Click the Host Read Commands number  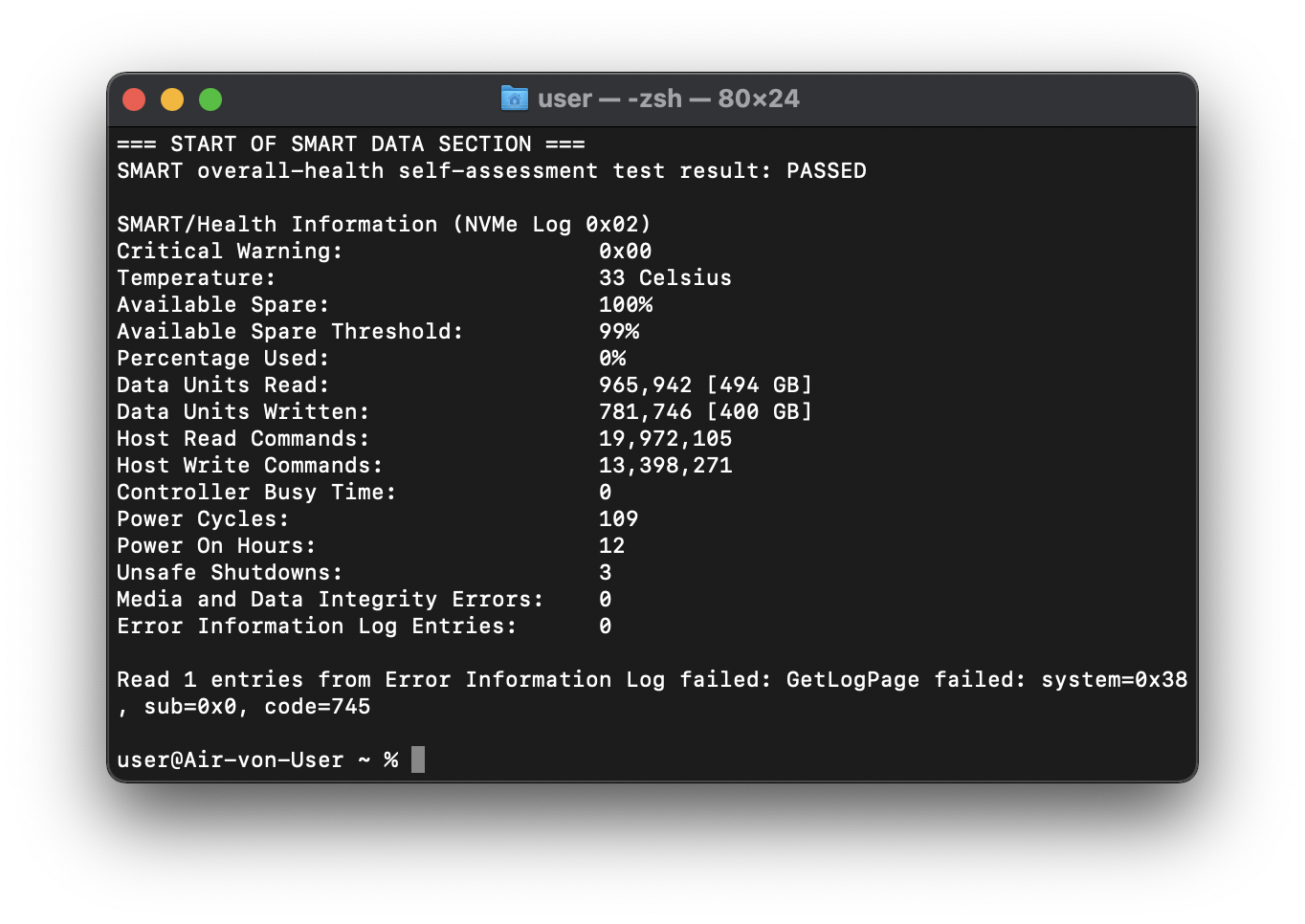[665, 439]
